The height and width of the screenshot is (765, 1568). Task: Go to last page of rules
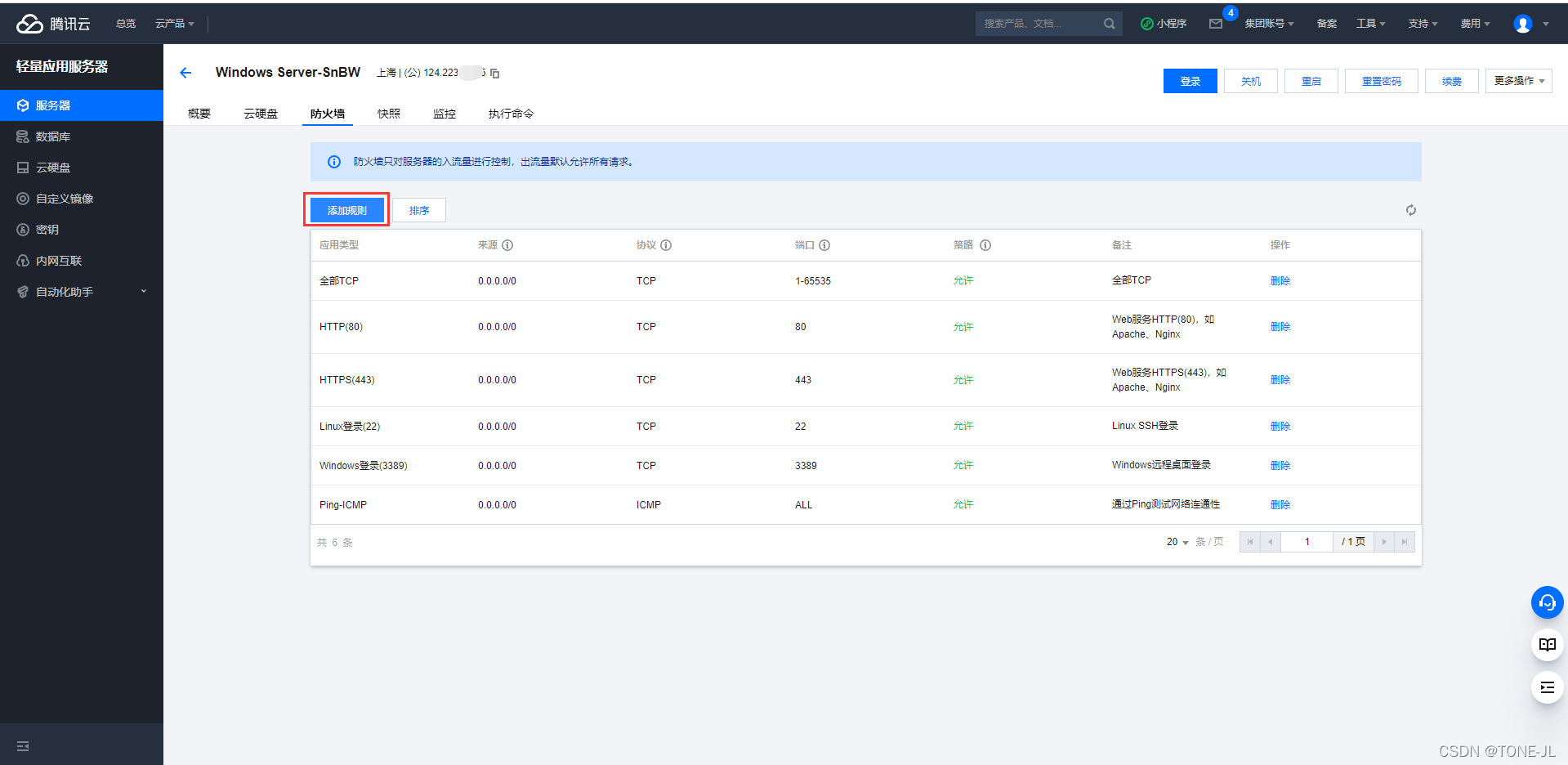pyautogui.click(x=1405, y=542)
